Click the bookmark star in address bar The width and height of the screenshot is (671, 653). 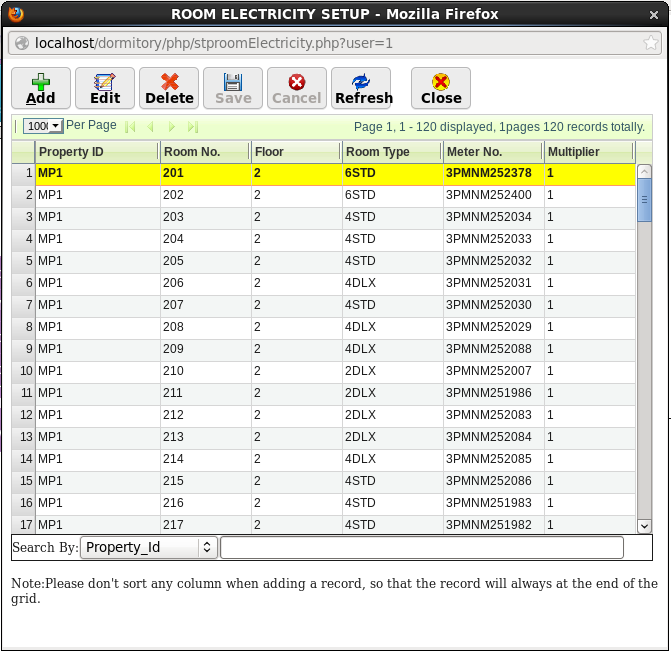tap(651, 44)
